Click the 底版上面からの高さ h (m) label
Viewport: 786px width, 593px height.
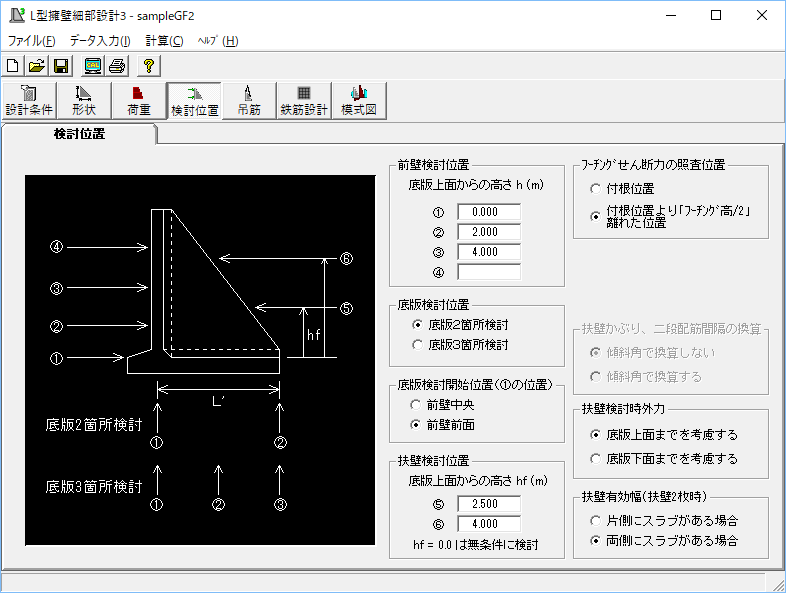(x=476, y=185)
